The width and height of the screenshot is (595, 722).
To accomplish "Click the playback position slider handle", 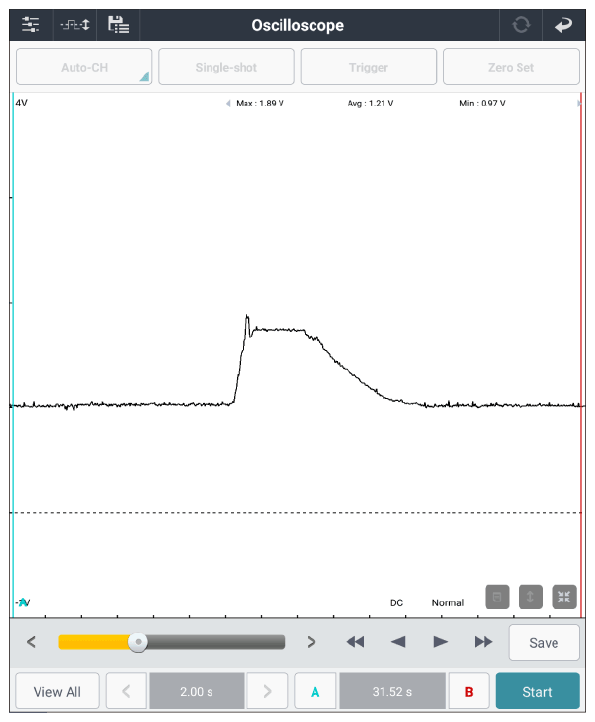I will 138,642.
